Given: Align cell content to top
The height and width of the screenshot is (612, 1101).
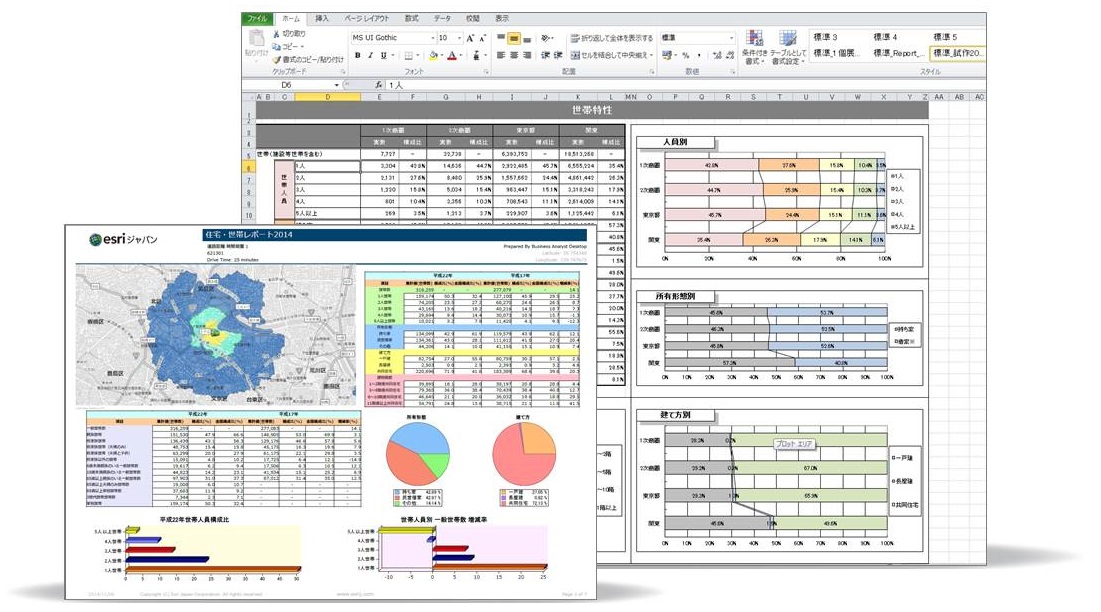Looking at the screenshot, I should coord(501,38).
